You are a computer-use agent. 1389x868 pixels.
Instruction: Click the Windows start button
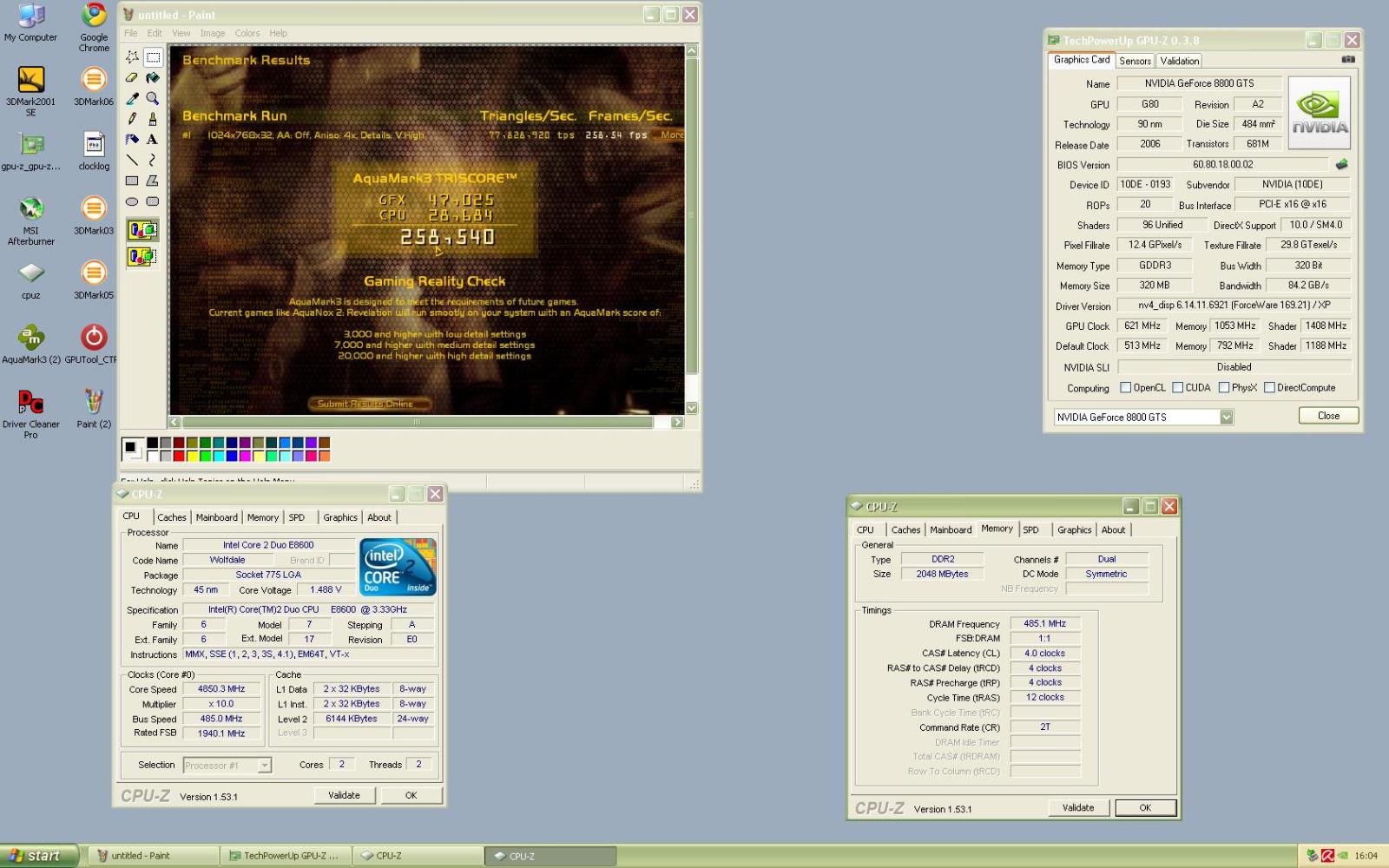pos(40,856)
